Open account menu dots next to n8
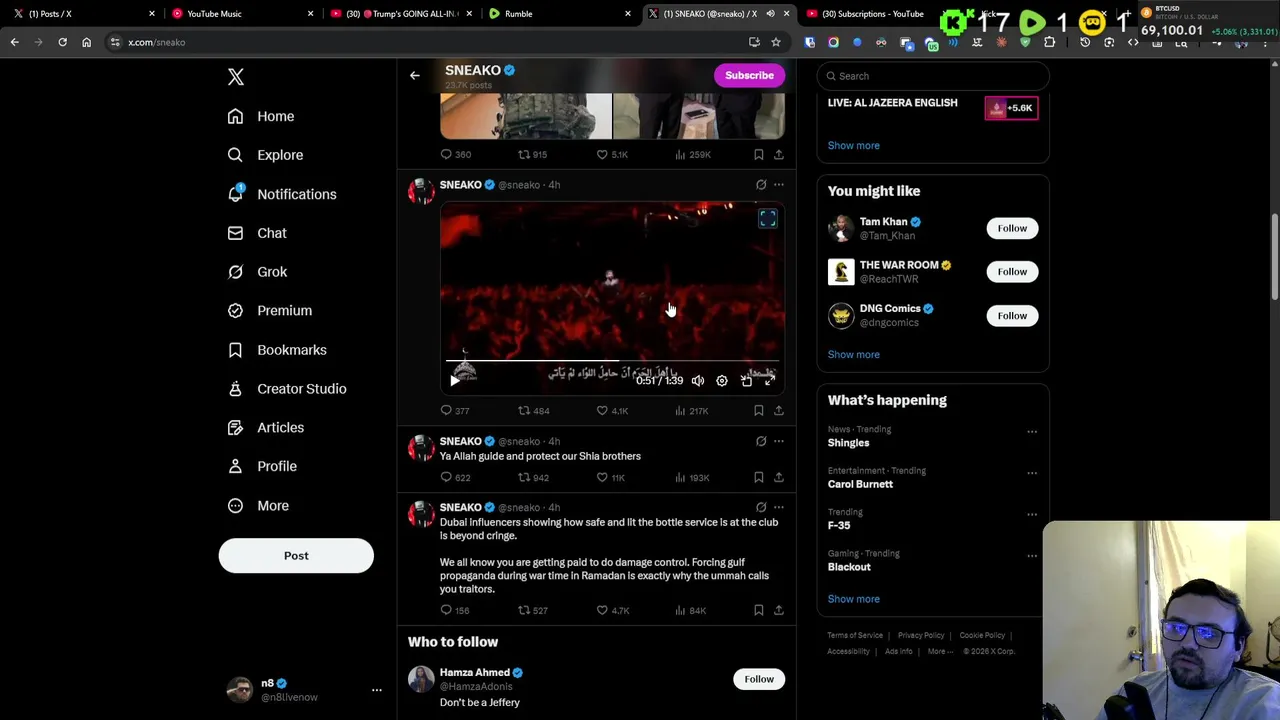Viewport: 1280px width, 720px height. [x=377, y=690]
